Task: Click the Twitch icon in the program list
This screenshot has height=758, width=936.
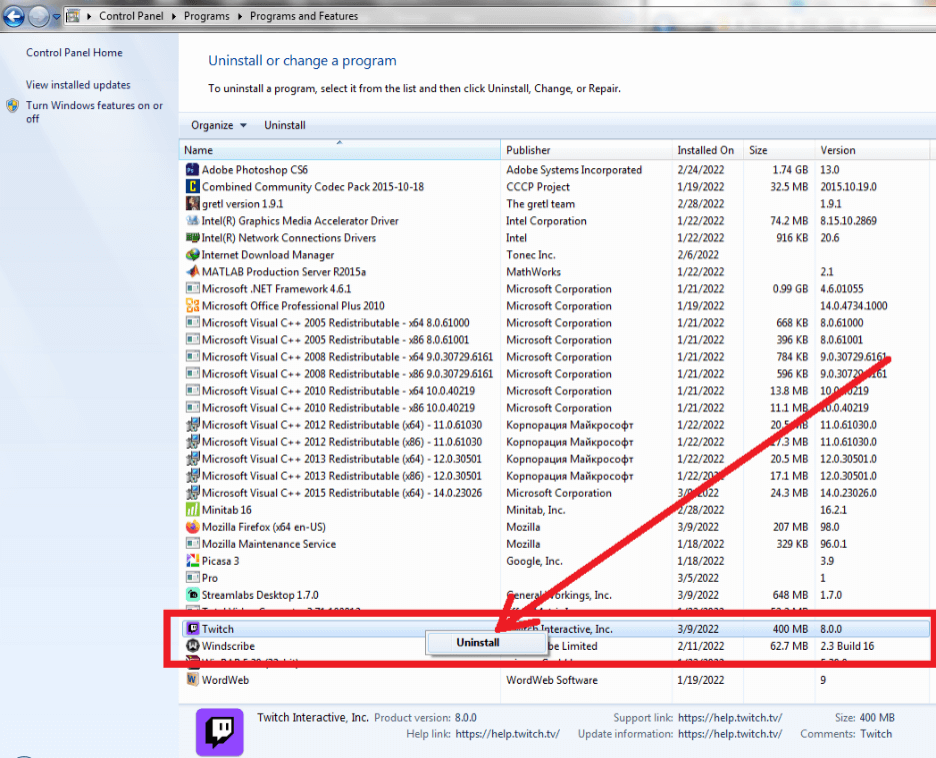Action: 192,628
